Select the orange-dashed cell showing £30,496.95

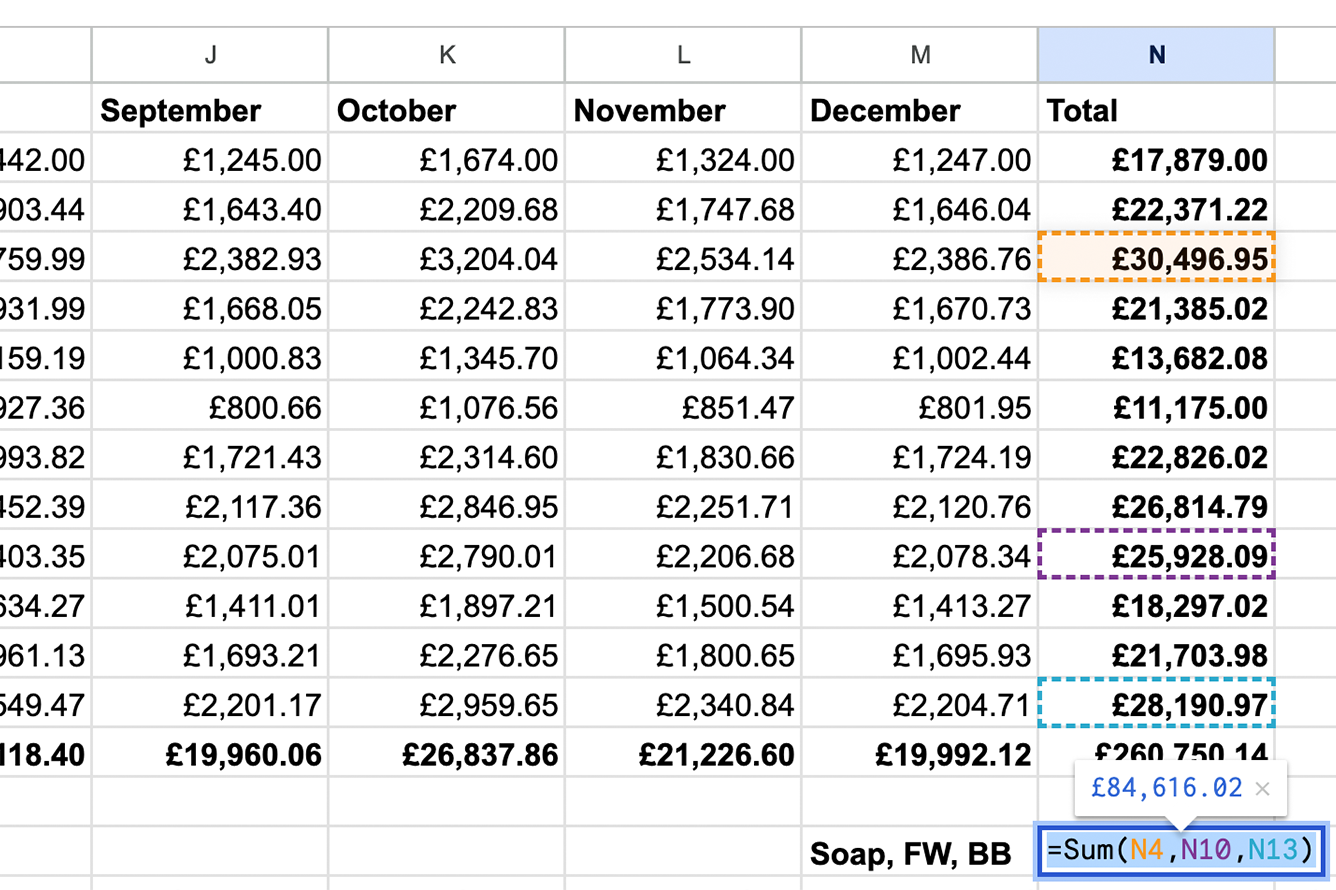pos(1155,258)
